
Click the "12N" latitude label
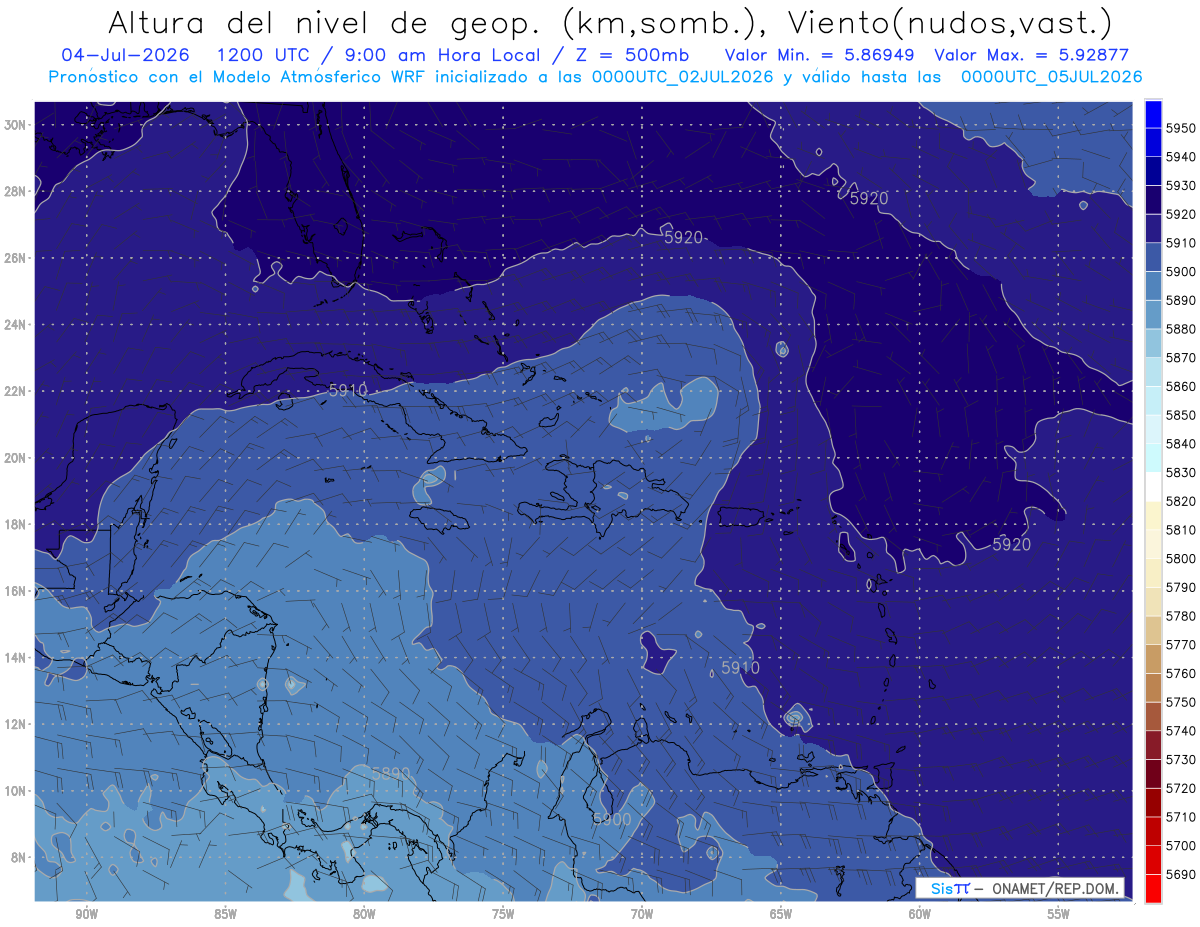[16, 724]
